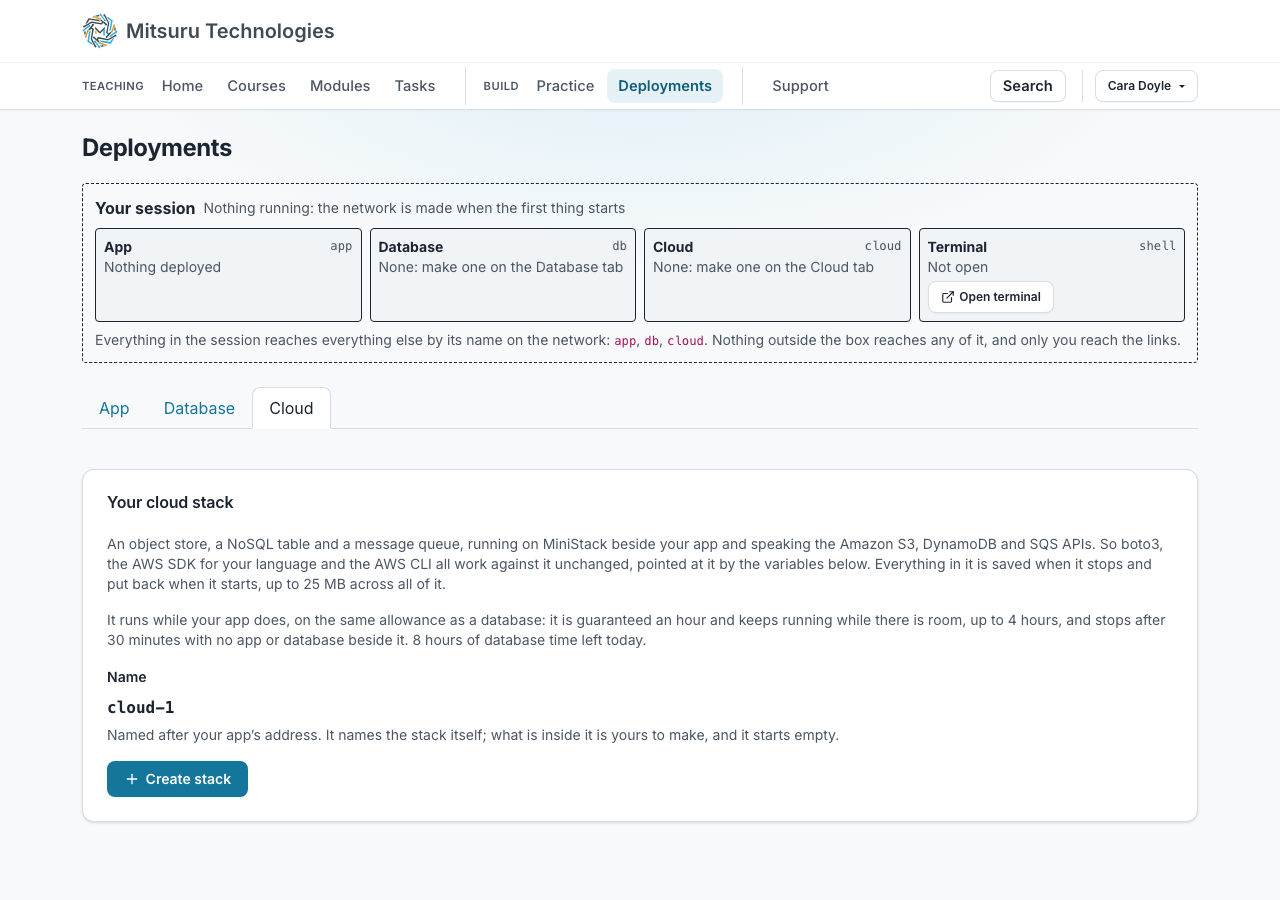Open the Courses nav item
This screenshot has height=900, width=1280.
tap(256, 86)
